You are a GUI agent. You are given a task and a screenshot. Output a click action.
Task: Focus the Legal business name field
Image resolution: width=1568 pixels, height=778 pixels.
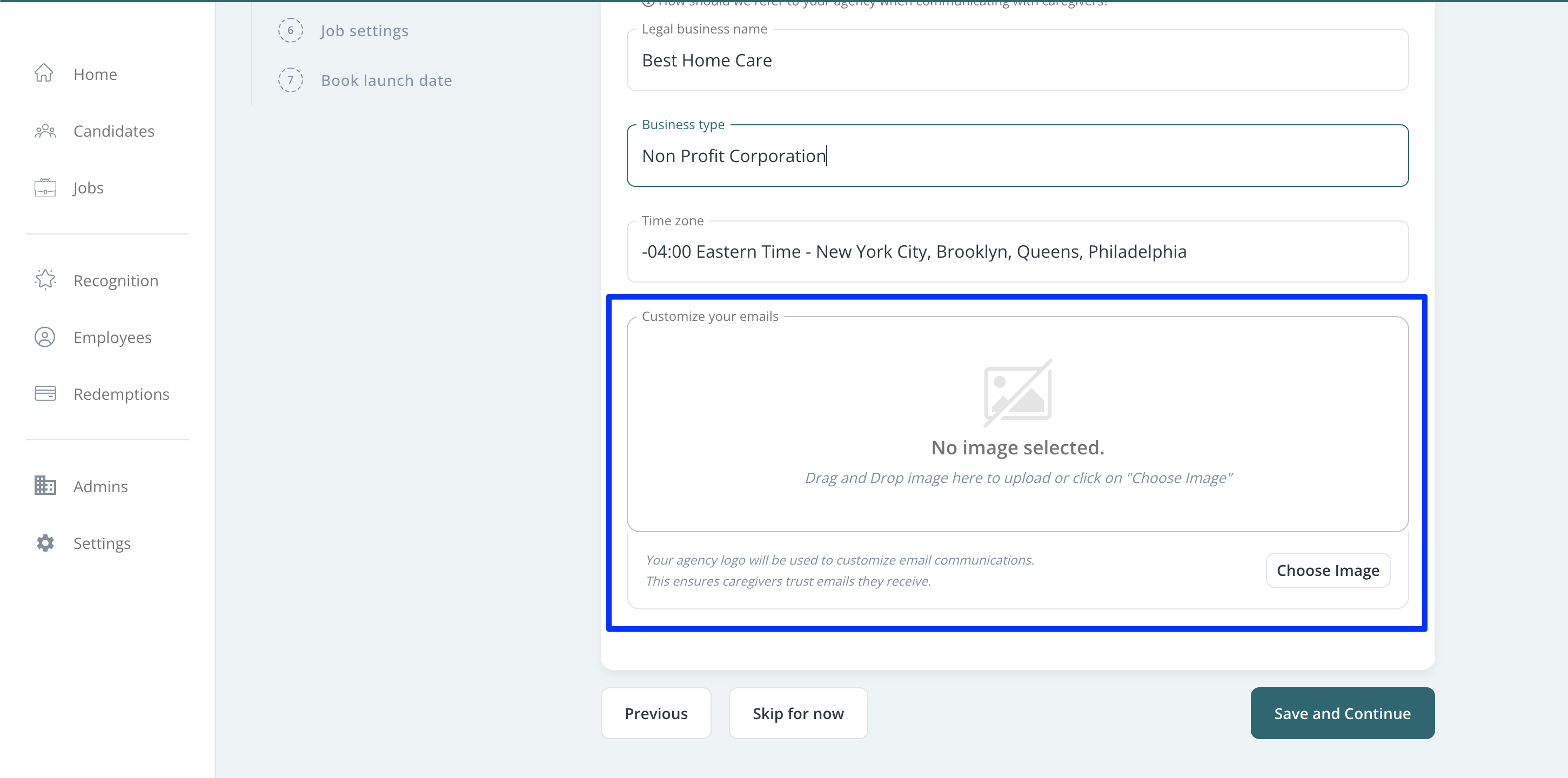1018,61
